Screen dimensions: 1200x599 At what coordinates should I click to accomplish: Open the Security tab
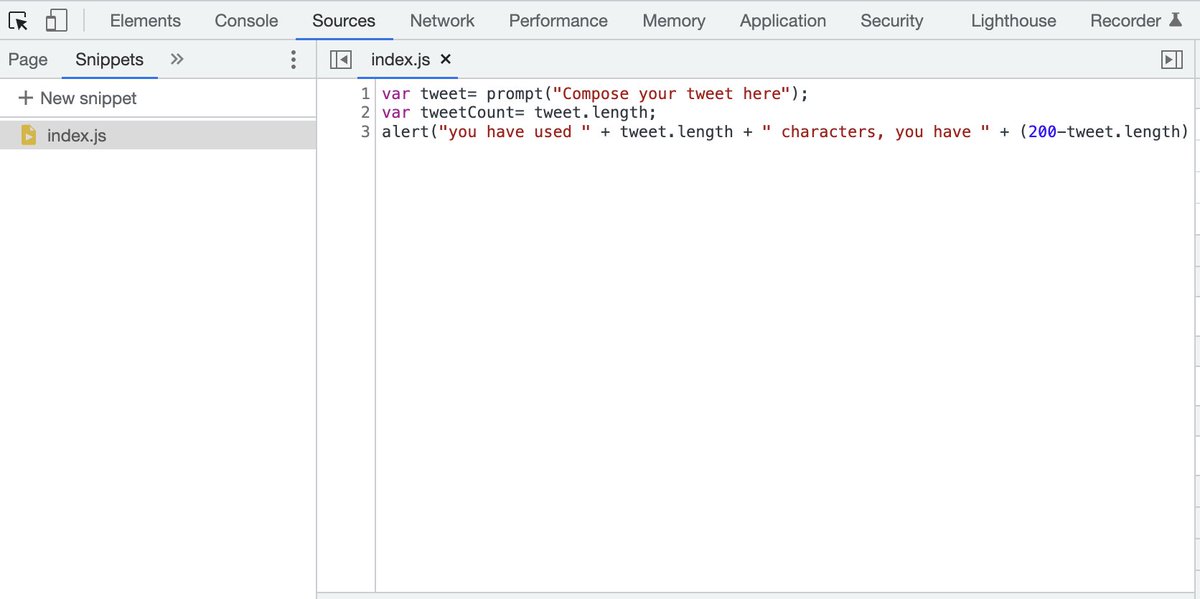892,20
